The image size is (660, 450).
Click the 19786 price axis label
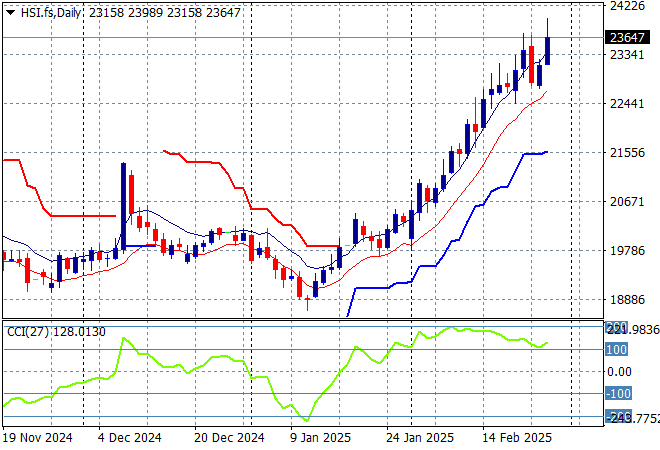pos(625,251)
